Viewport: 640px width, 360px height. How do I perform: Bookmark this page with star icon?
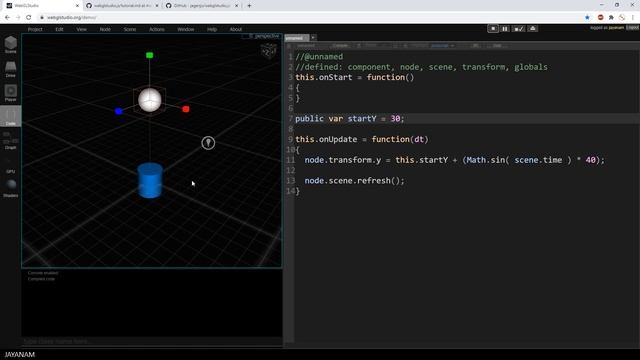point(587,18)
